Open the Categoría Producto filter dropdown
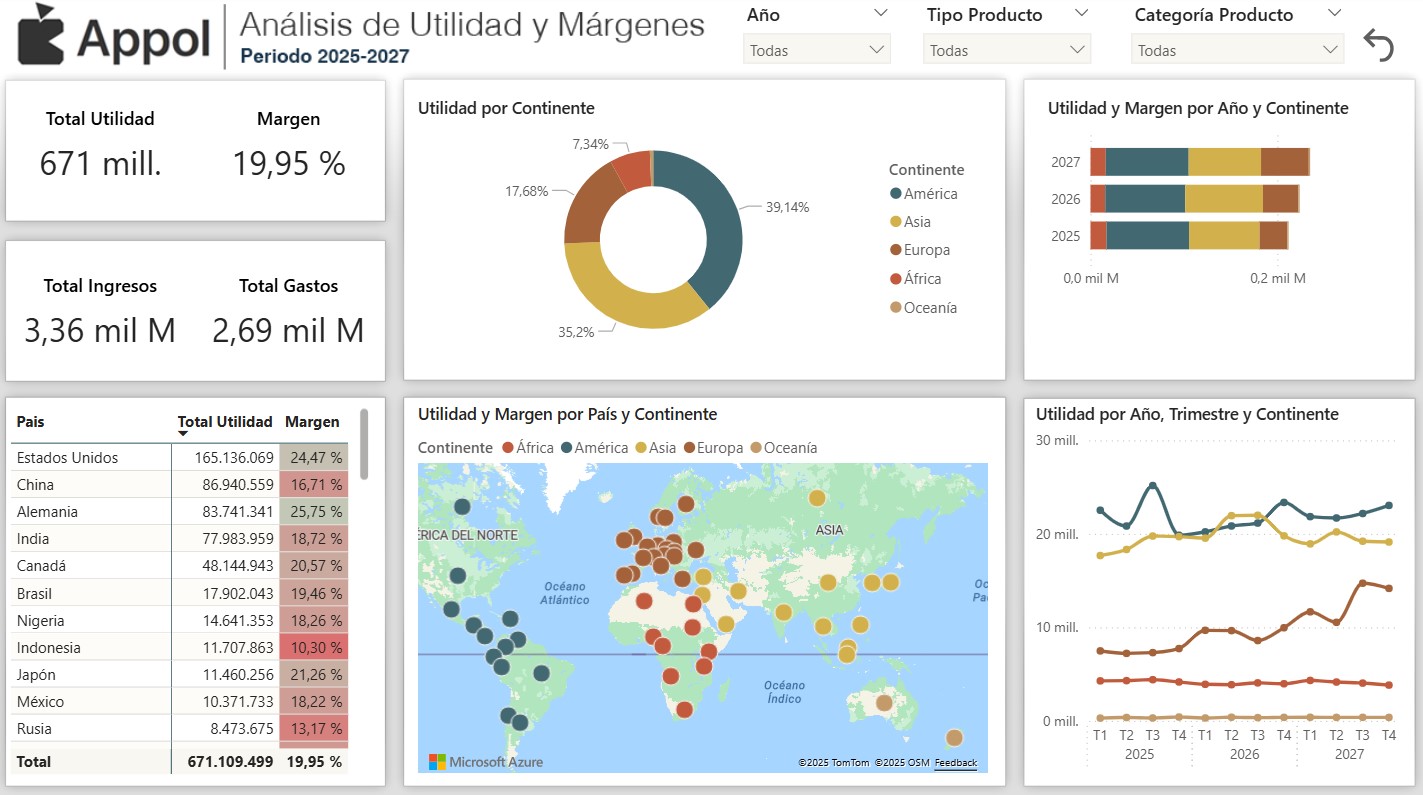This screenshot has height=795, width=1423. (x=1237, y=50)
